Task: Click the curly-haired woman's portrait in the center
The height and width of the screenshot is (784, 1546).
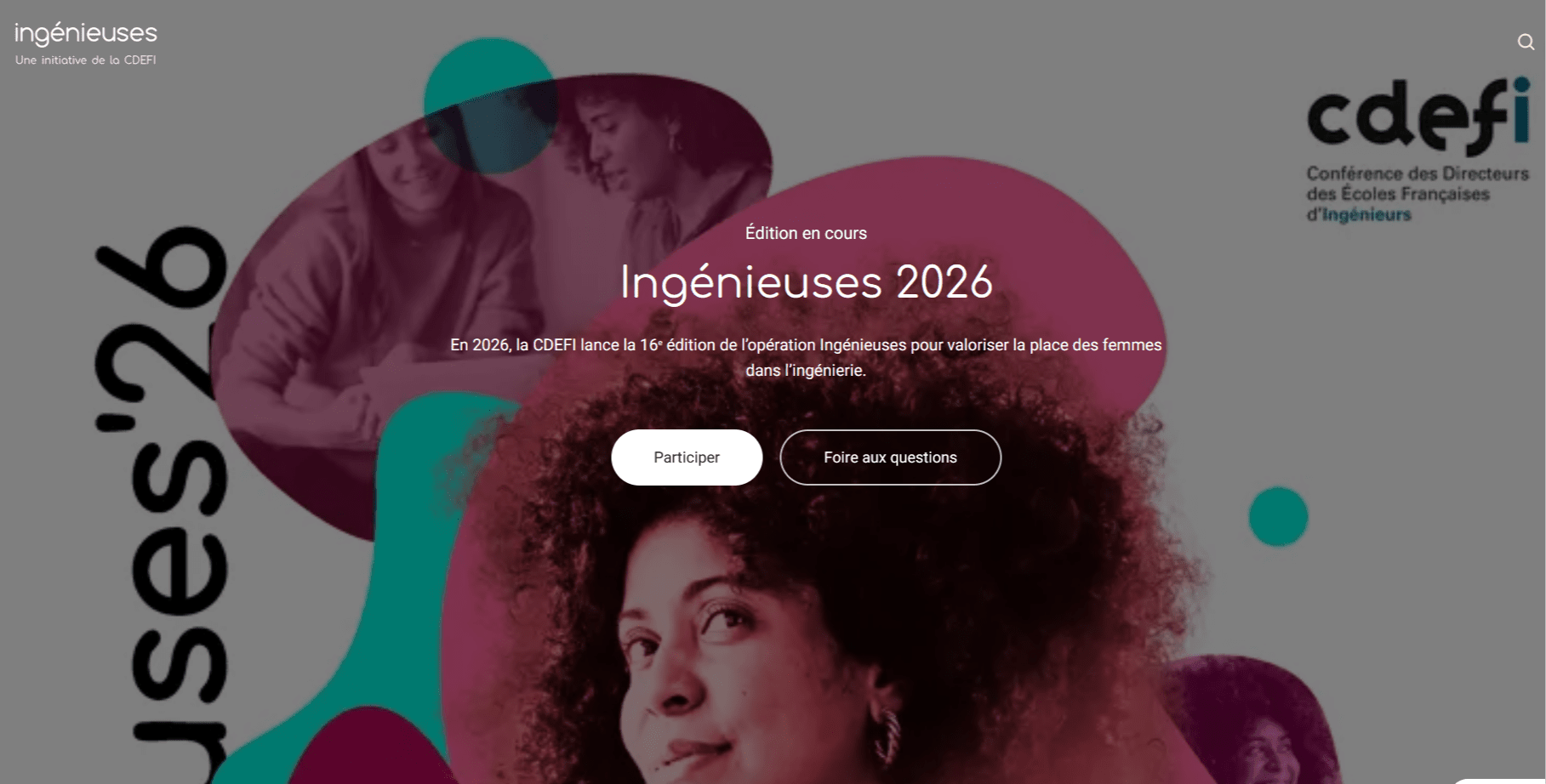Action: click(817, 595)
